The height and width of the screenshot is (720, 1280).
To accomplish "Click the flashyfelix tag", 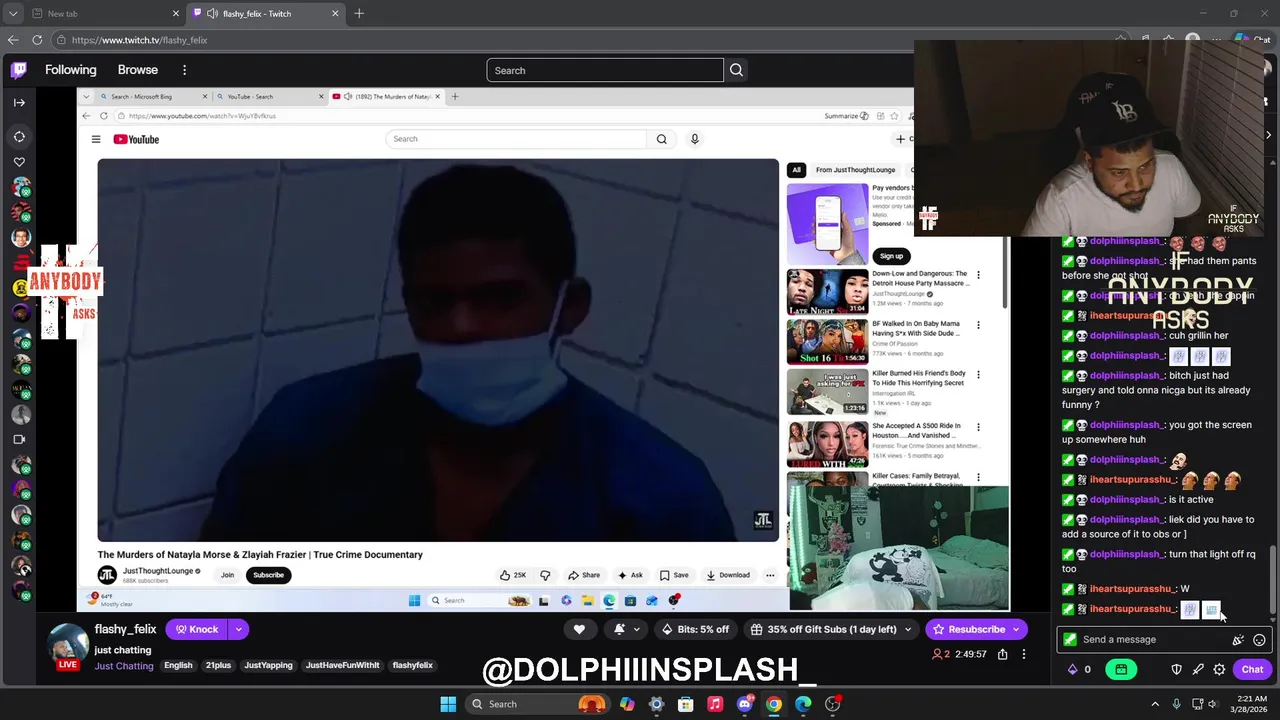I will [x=412, y=666].
